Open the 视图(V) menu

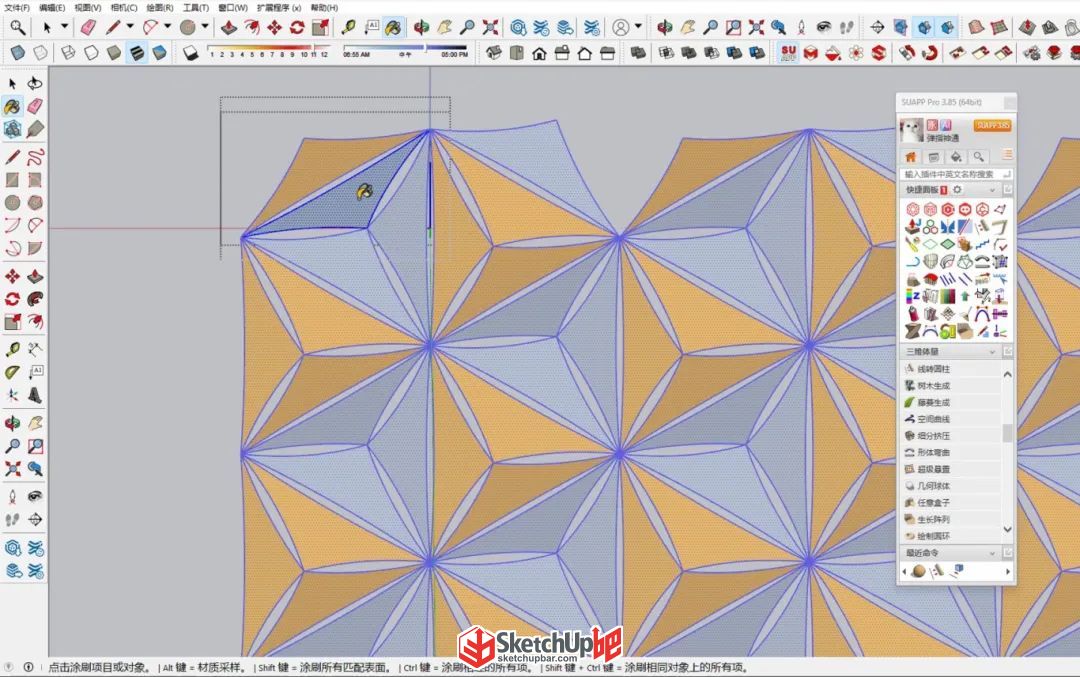(87, 8)
